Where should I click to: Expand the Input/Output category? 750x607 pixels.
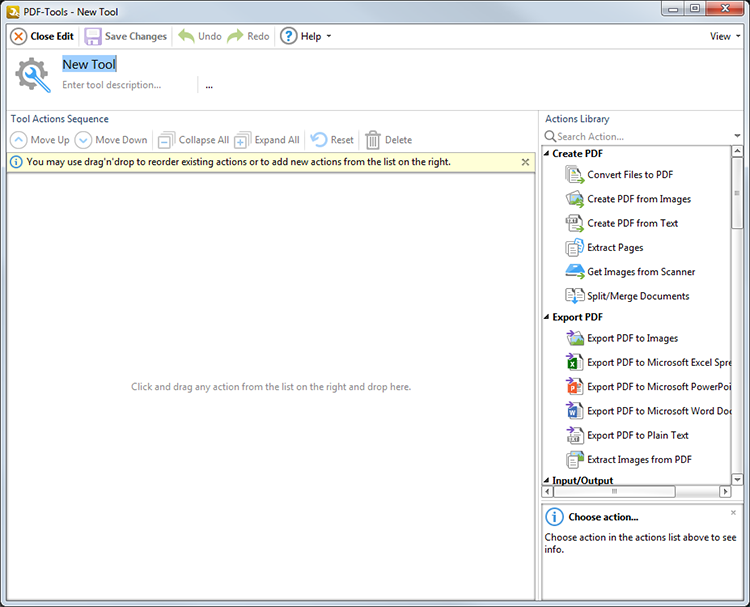pyautogui.click(x=547, y=481)
